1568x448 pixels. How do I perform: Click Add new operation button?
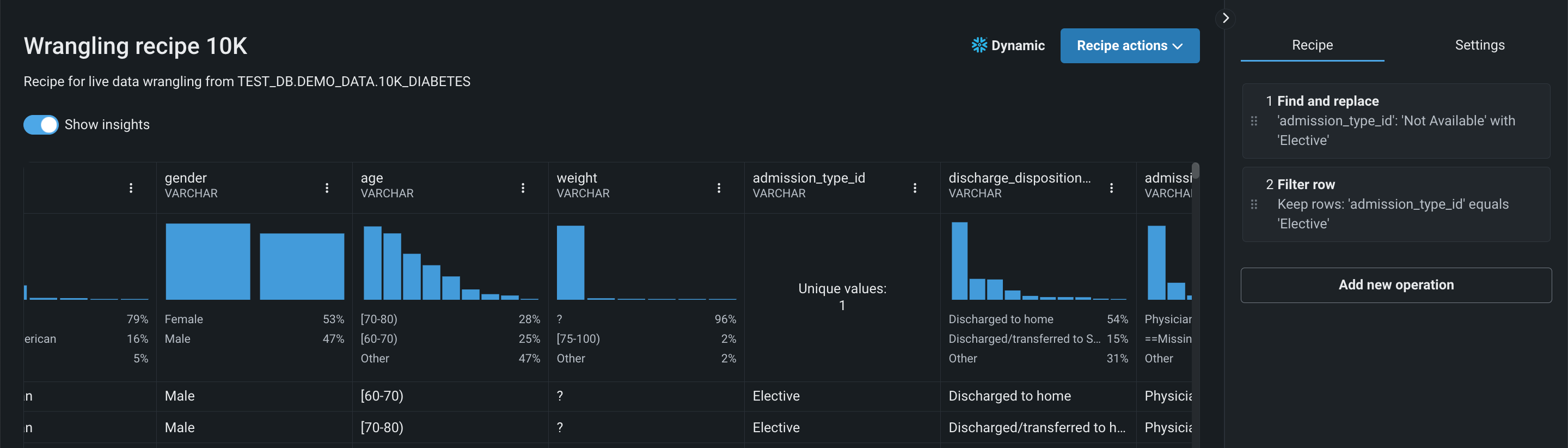[1396, 284]
